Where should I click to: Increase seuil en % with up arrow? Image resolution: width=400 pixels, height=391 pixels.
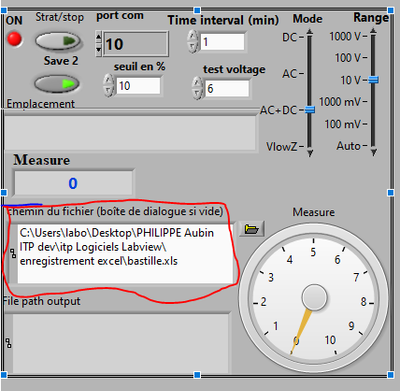coord(109,80)
